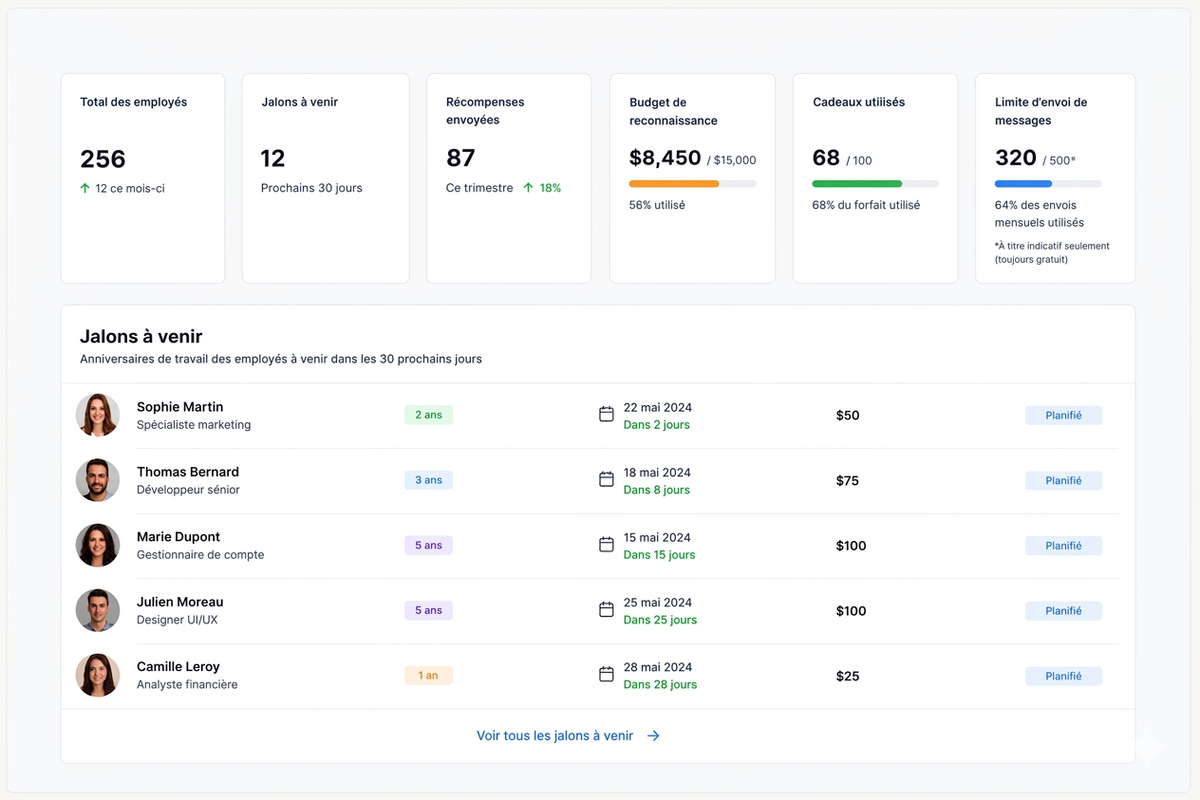Click the 1 an badge for Camille Leroy
1200x800 pixels.
428,675
